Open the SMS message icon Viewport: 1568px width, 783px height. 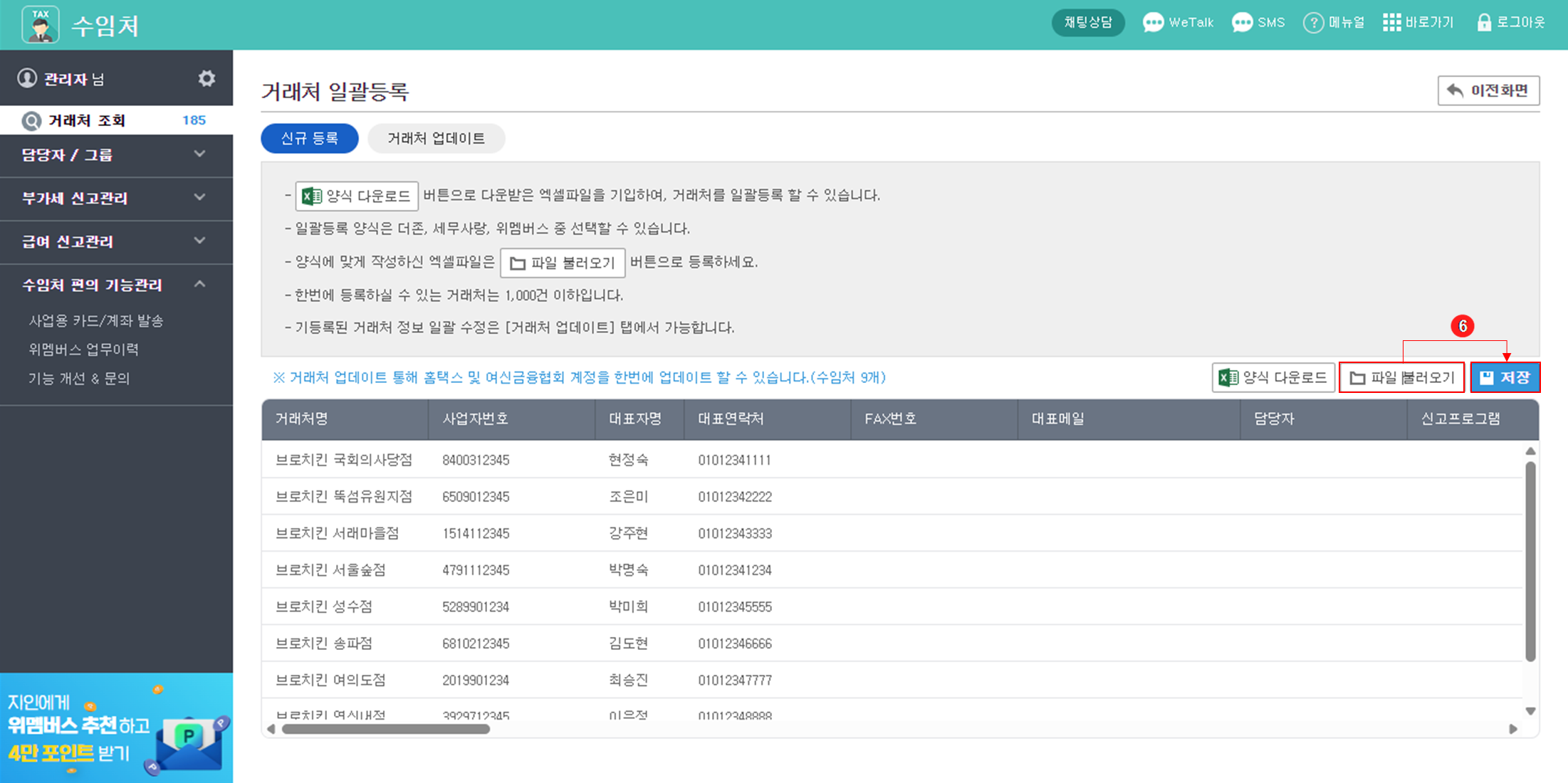click(x=1242, y=23)
